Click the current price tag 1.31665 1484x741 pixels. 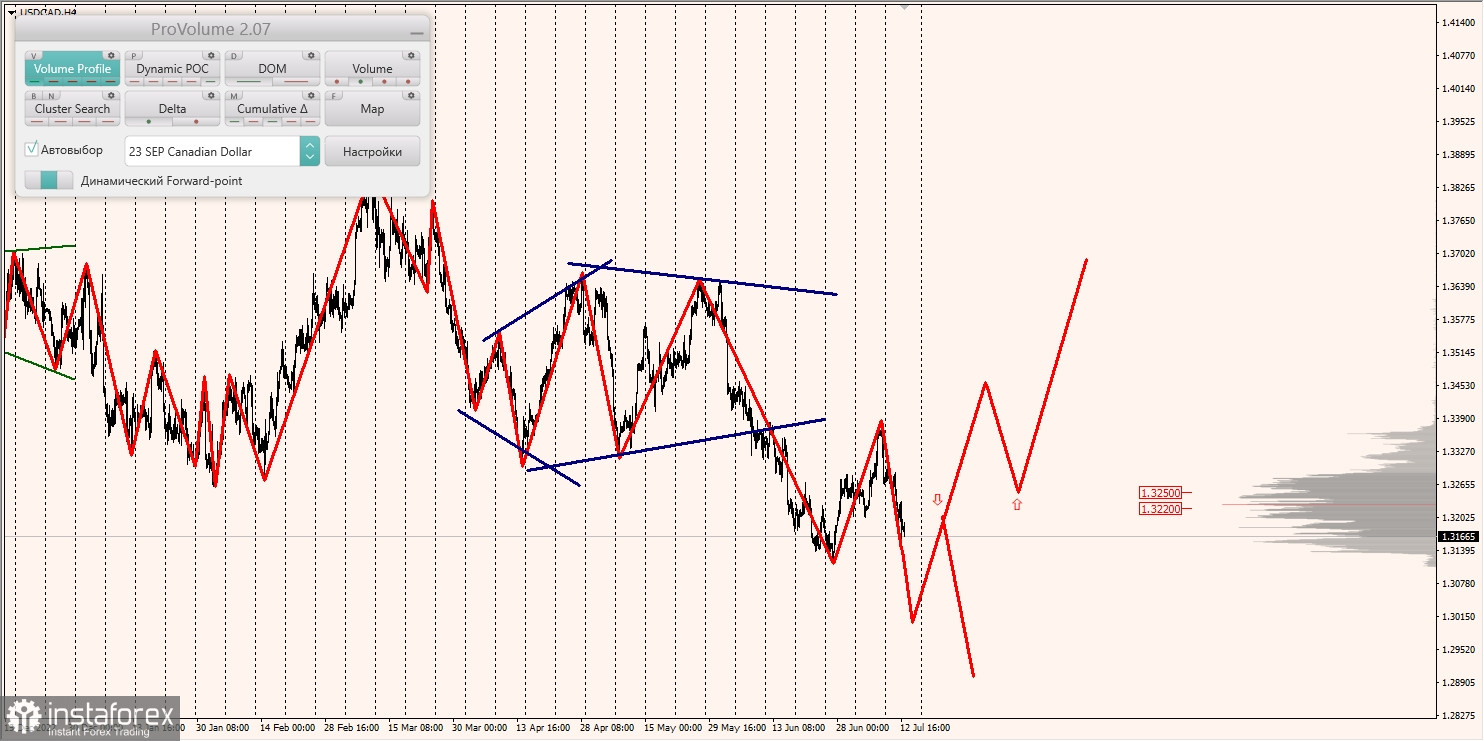coord(1458,537)
